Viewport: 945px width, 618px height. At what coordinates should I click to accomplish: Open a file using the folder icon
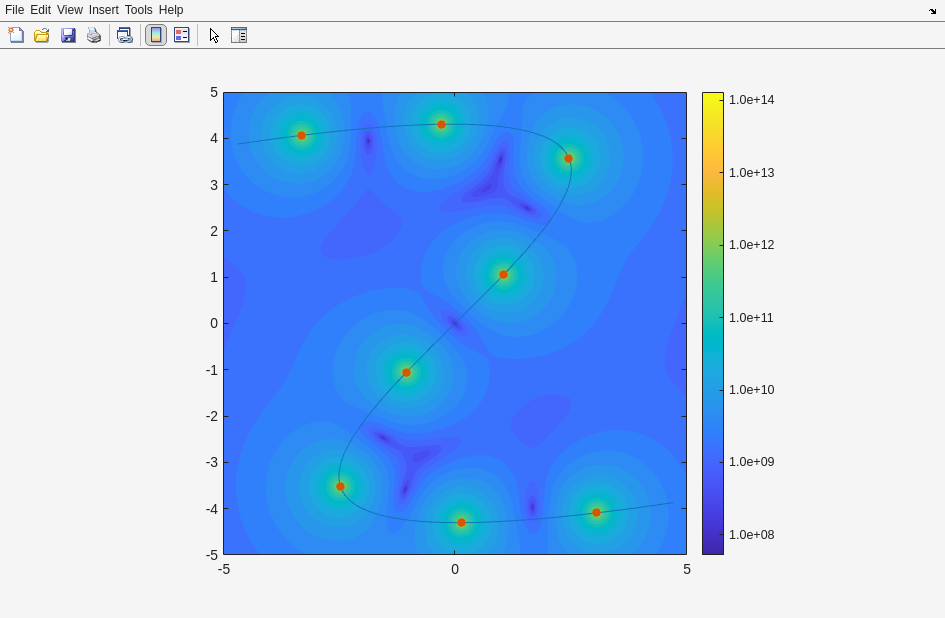(42, 35)
